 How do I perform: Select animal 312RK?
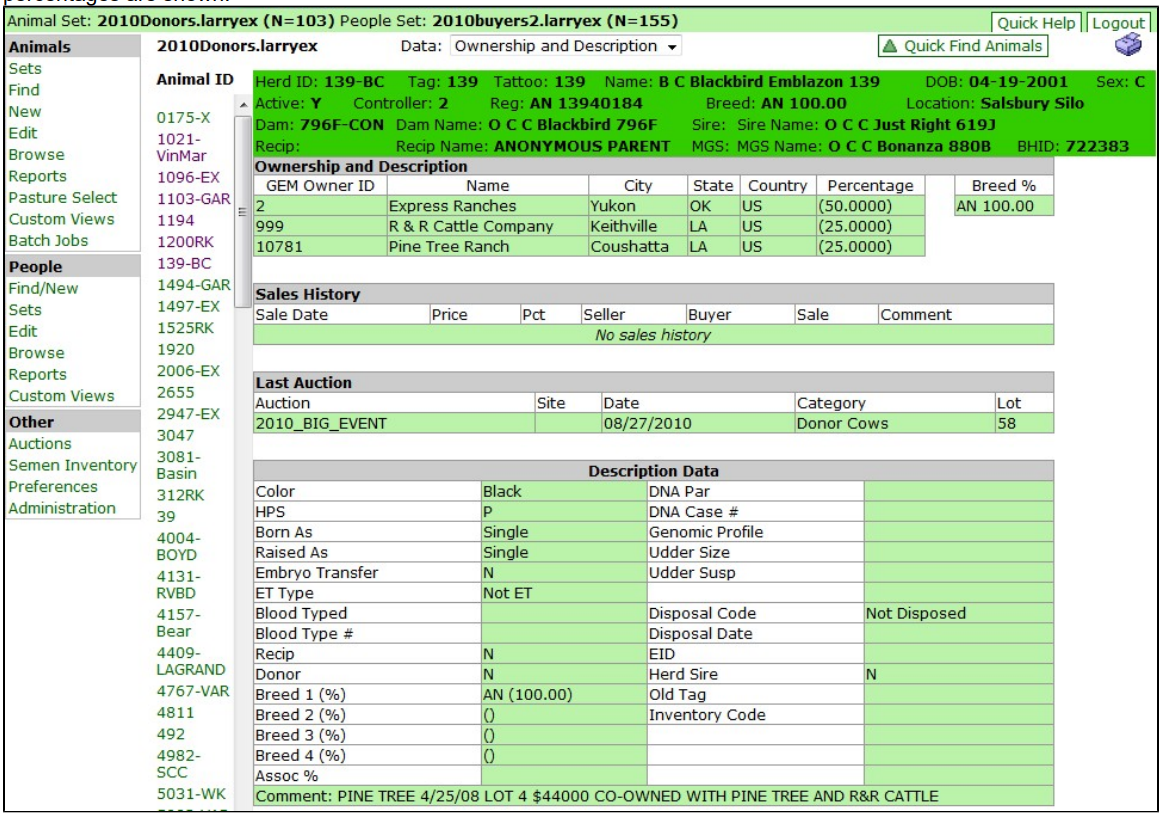[x=181, y=495]
